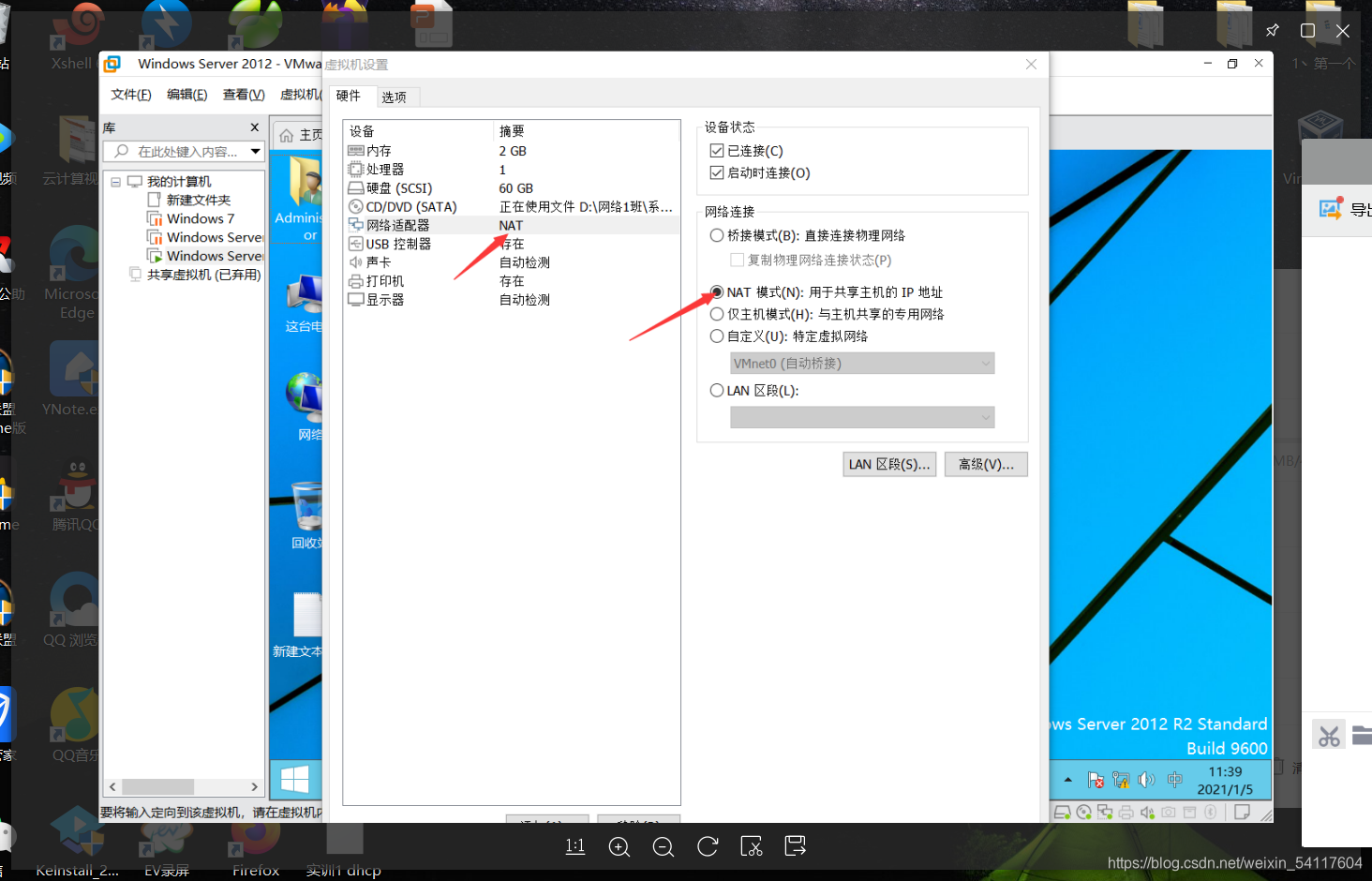Open the guest Action Center flag icon
The height and width of the screenshot is (881, 1372).
pyautogui.click(x=1096, y=780)
